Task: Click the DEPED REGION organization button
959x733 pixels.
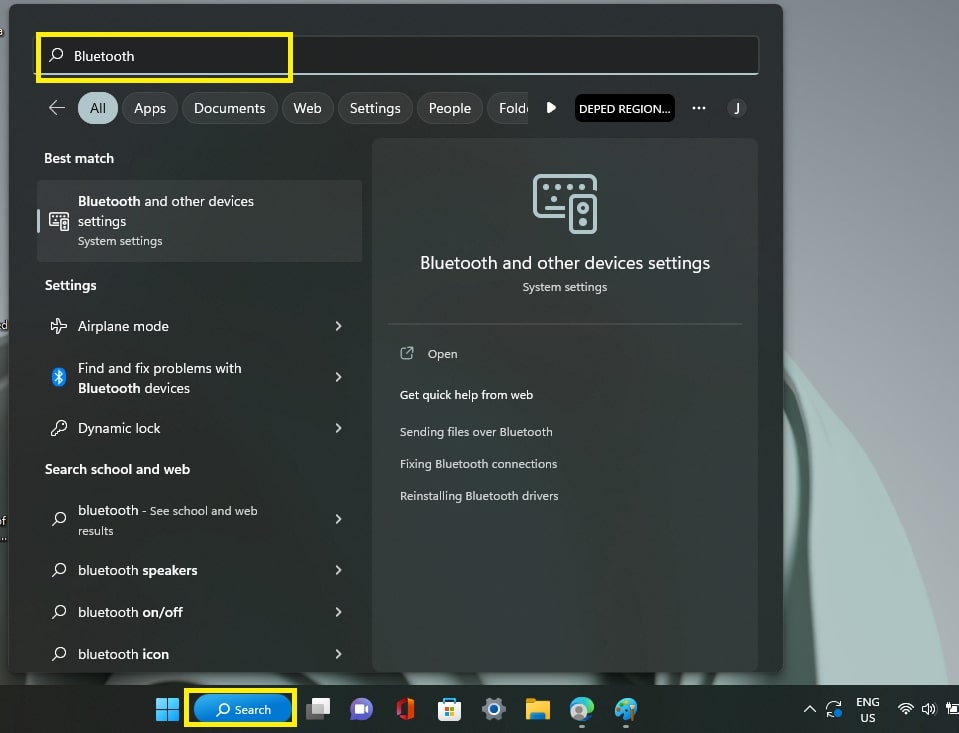Action: pyautogui.click(x=624, y=108)
